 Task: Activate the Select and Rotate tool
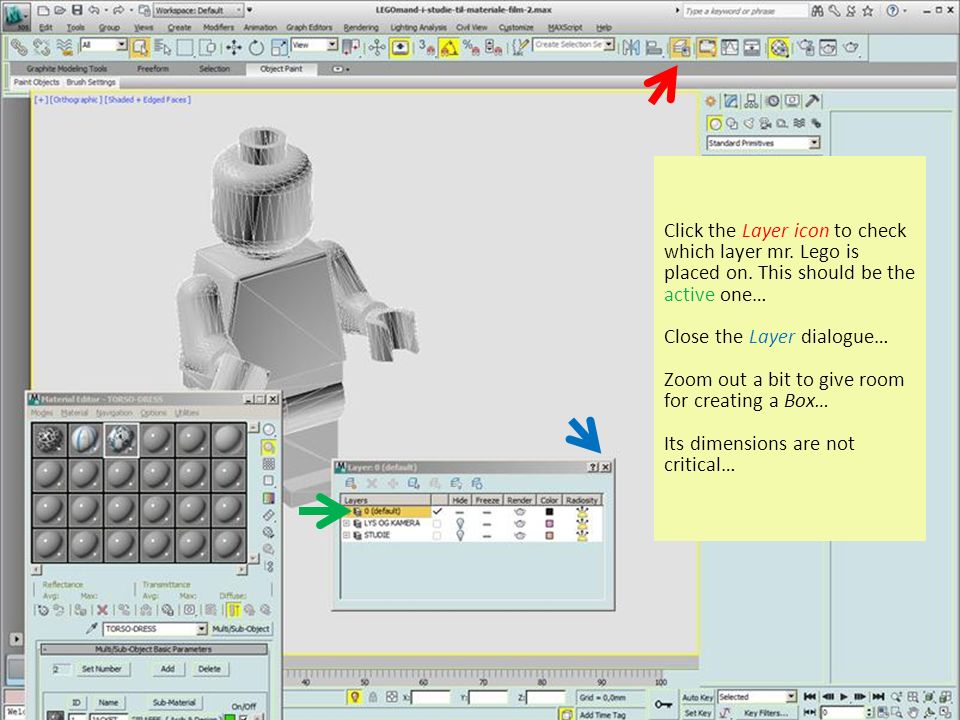click(256, 47)
